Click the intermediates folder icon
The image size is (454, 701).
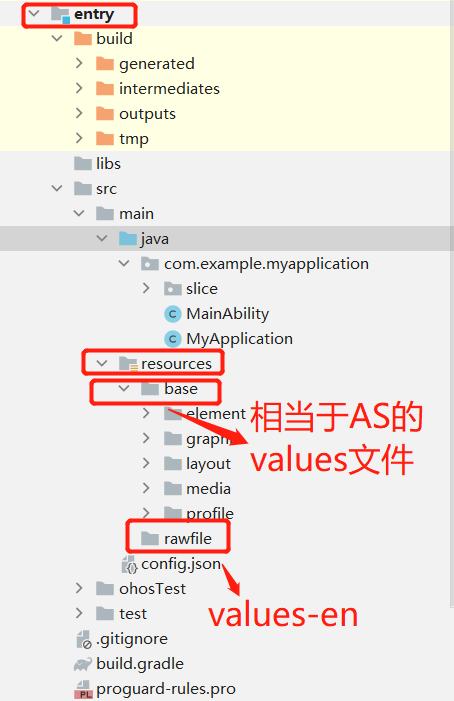(105, 89)
